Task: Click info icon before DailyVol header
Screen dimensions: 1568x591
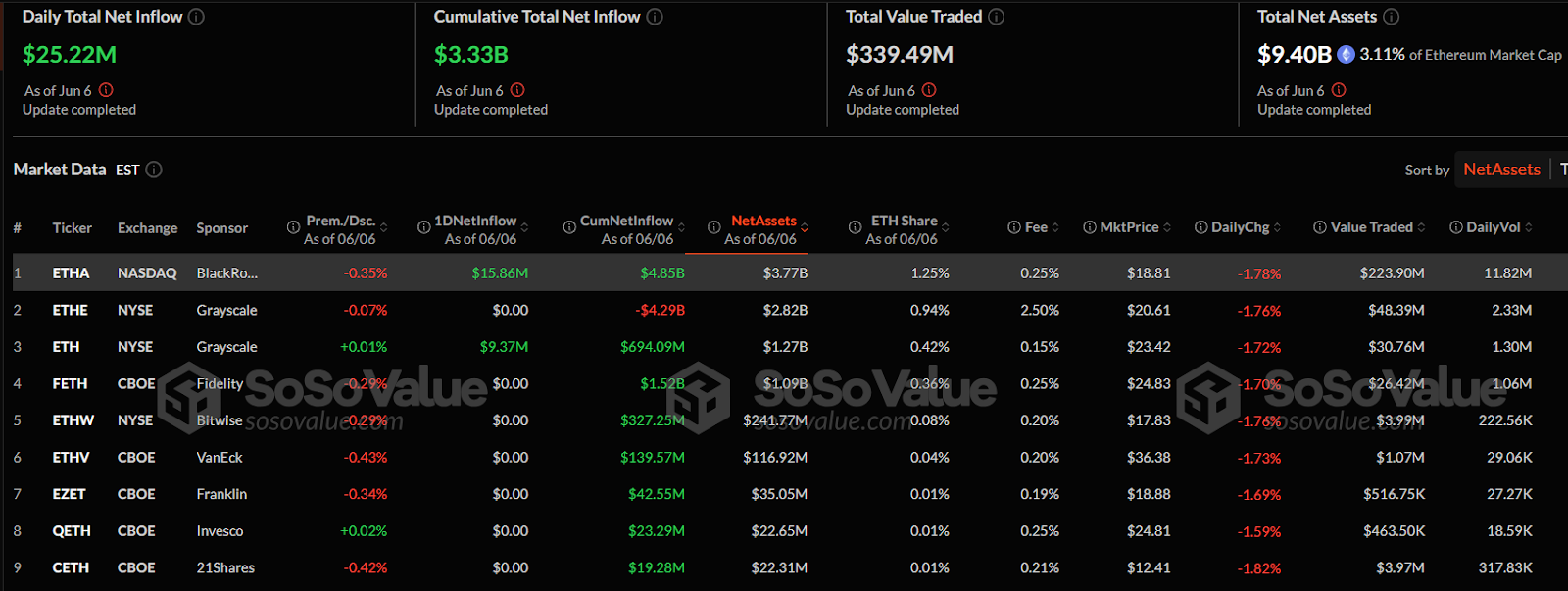Action: (1456, 227)
